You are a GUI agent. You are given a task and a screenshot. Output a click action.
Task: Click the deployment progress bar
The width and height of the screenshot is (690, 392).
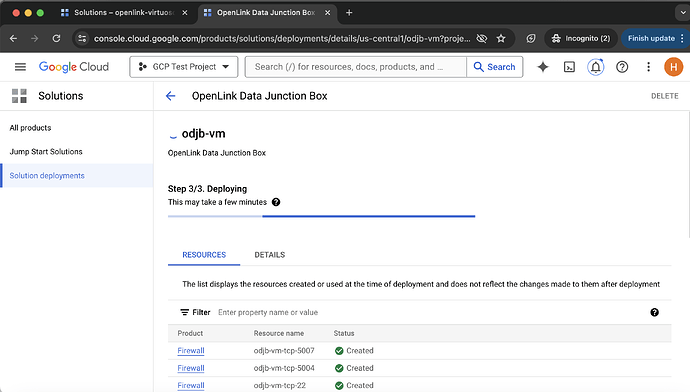[x=321, y=216]
